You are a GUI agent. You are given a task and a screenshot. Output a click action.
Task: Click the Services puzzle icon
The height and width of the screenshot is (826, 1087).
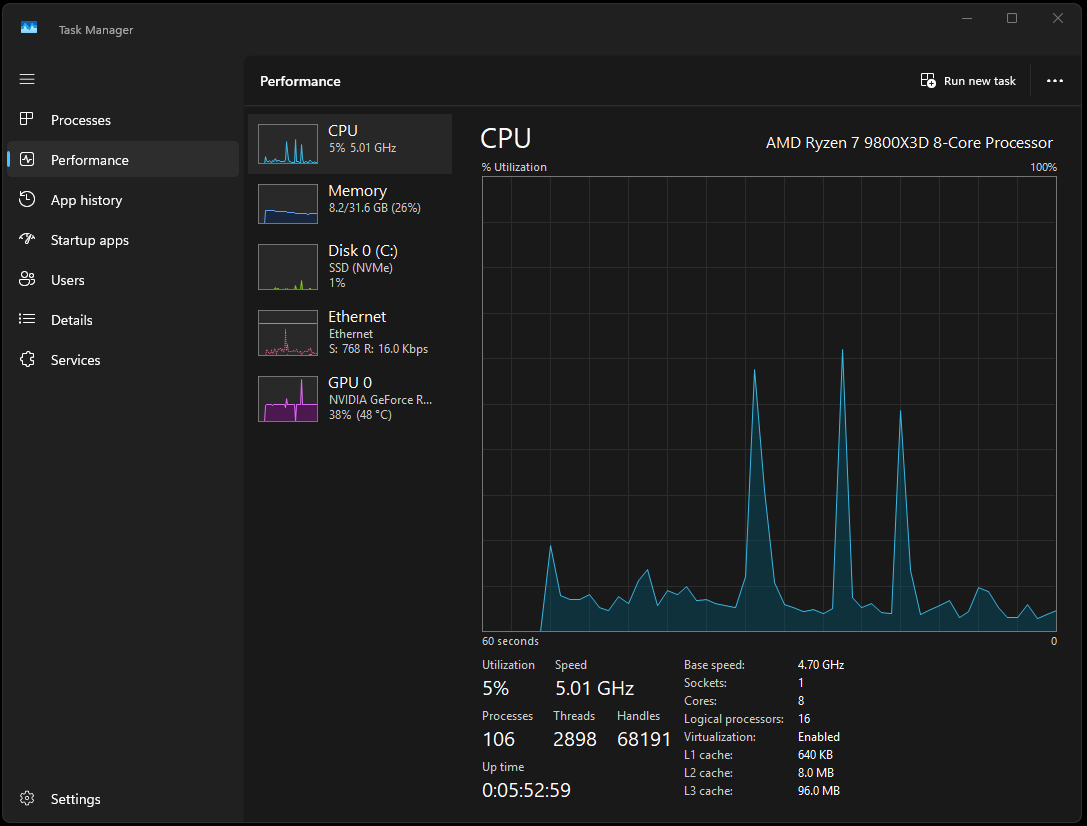27,359
